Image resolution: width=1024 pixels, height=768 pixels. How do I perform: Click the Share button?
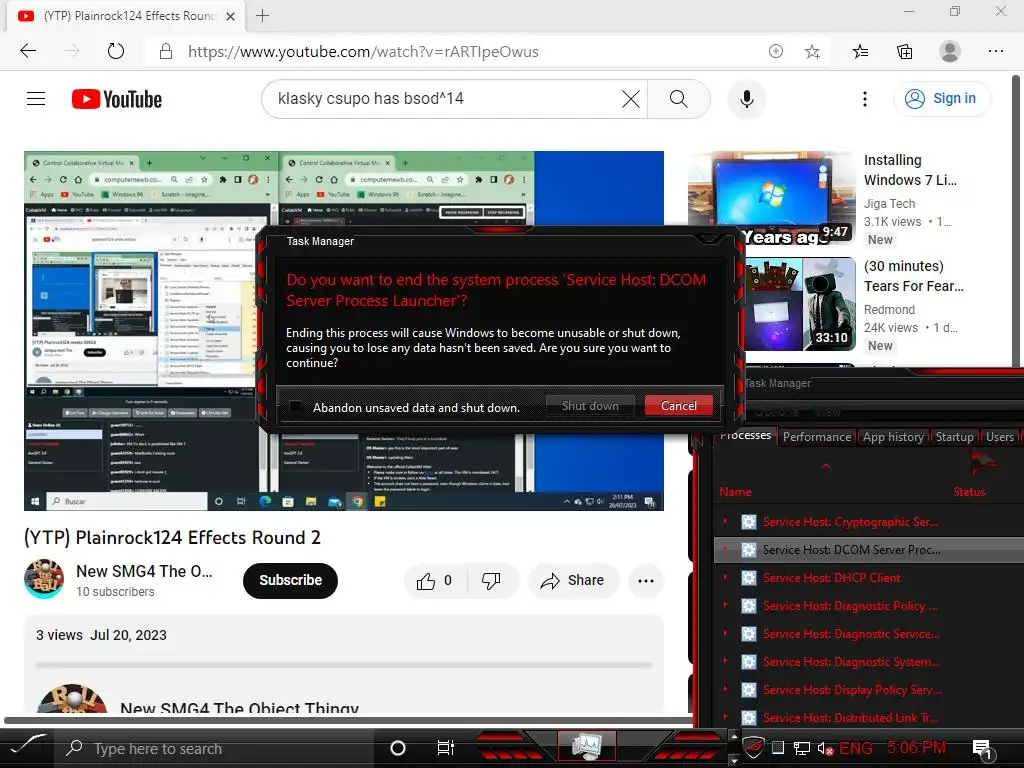coord(573,581)
